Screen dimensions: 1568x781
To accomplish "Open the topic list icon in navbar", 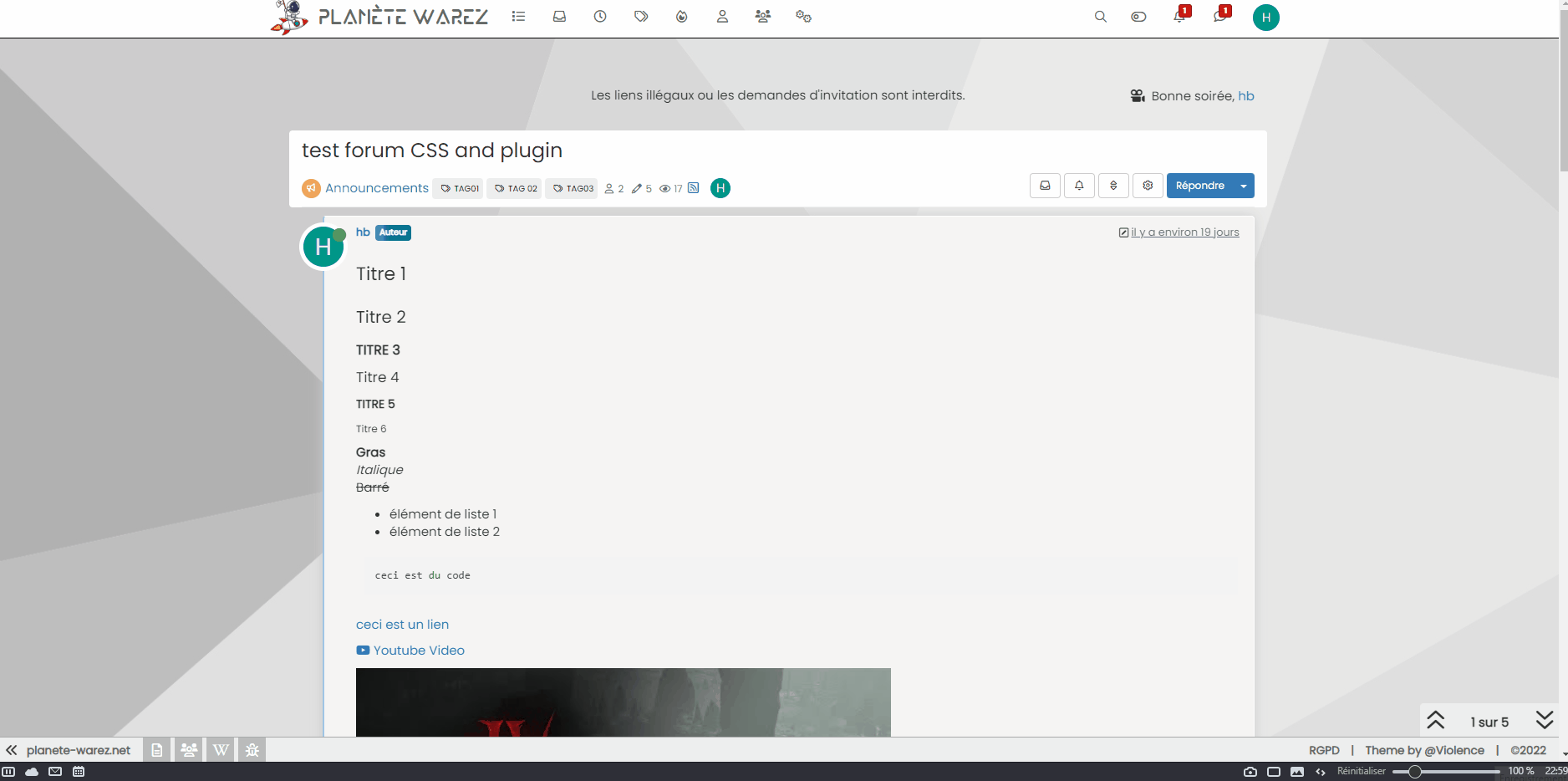I will click(x=518, y=16).
